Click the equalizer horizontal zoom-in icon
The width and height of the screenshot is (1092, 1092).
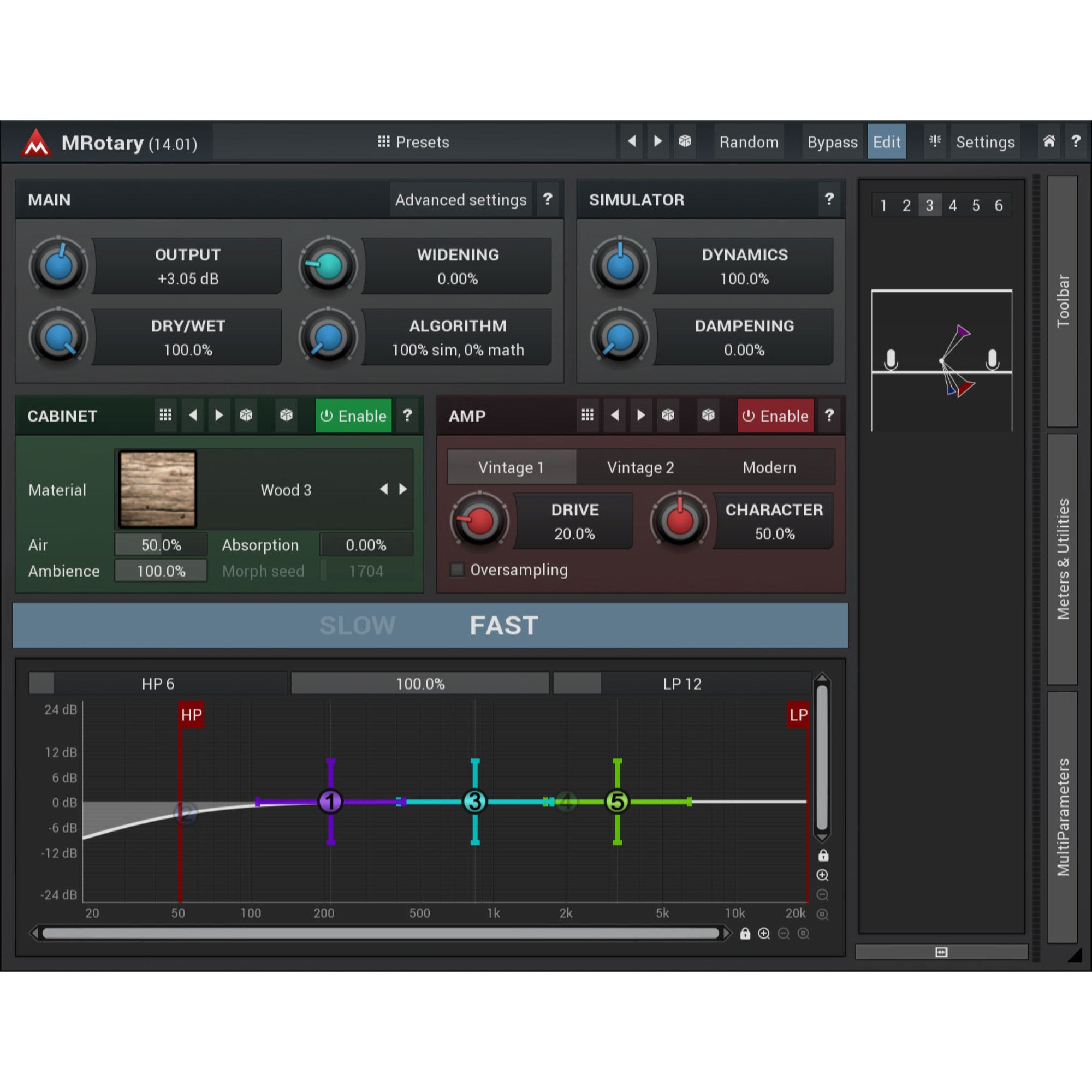pos(764,934)
